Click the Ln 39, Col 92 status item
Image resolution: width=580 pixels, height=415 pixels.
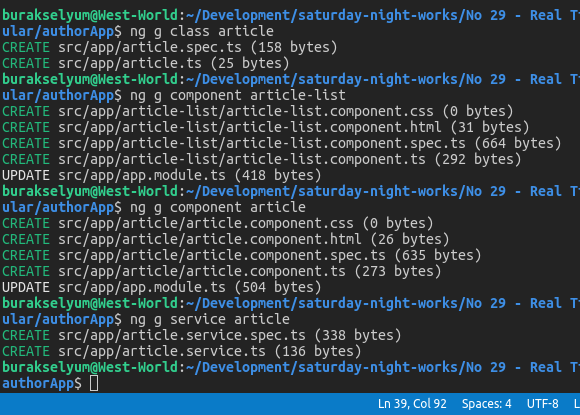click(412, 404)
